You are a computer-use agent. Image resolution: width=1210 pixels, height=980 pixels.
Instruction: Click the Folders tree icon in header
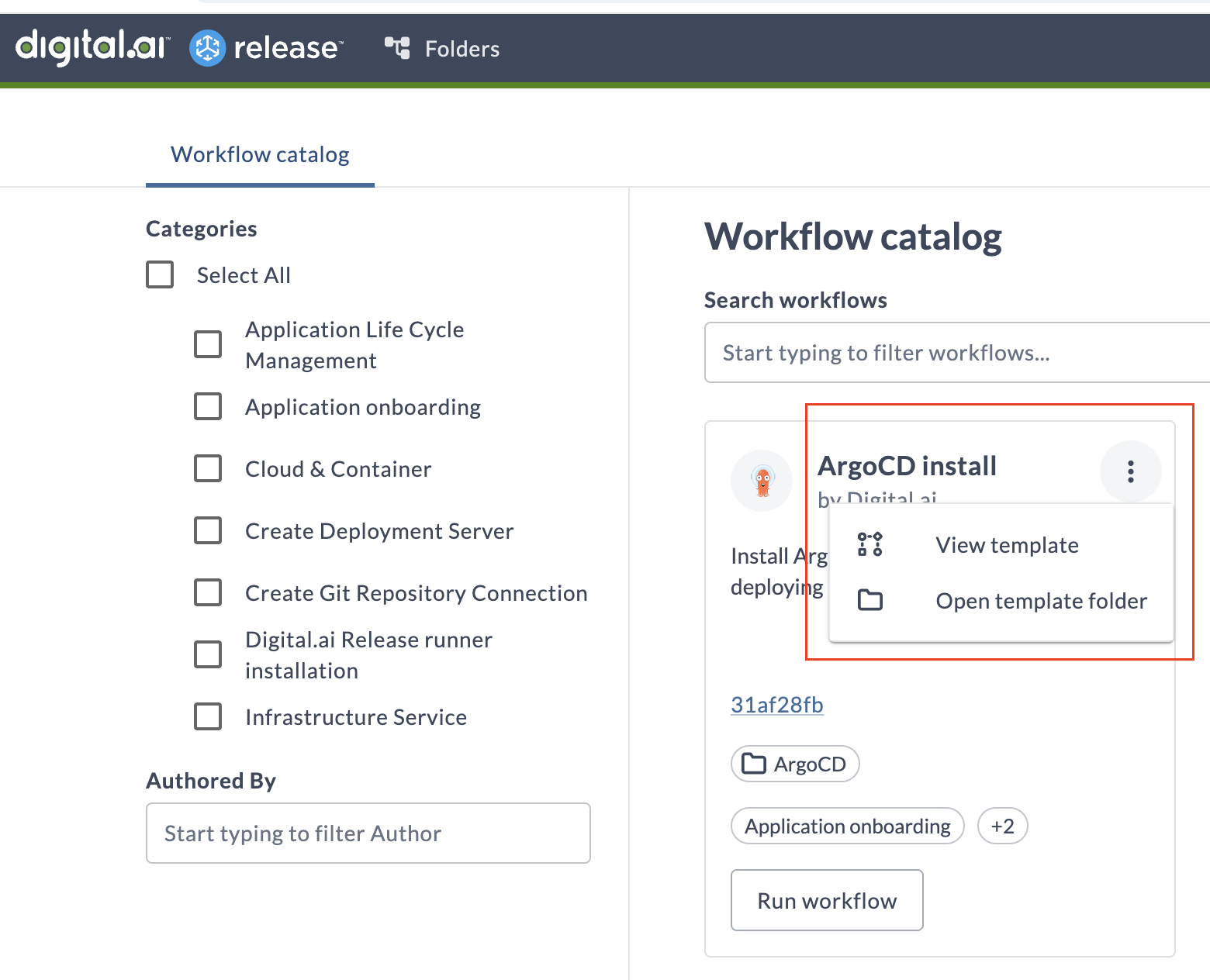pos(397,48)
